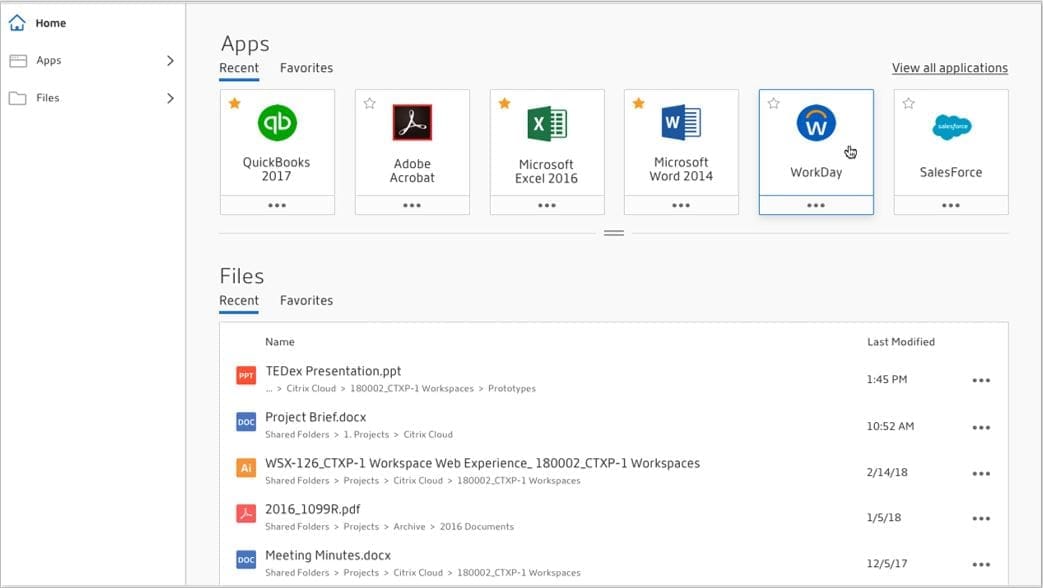Launch the SalesForce cloud icon

952,126
